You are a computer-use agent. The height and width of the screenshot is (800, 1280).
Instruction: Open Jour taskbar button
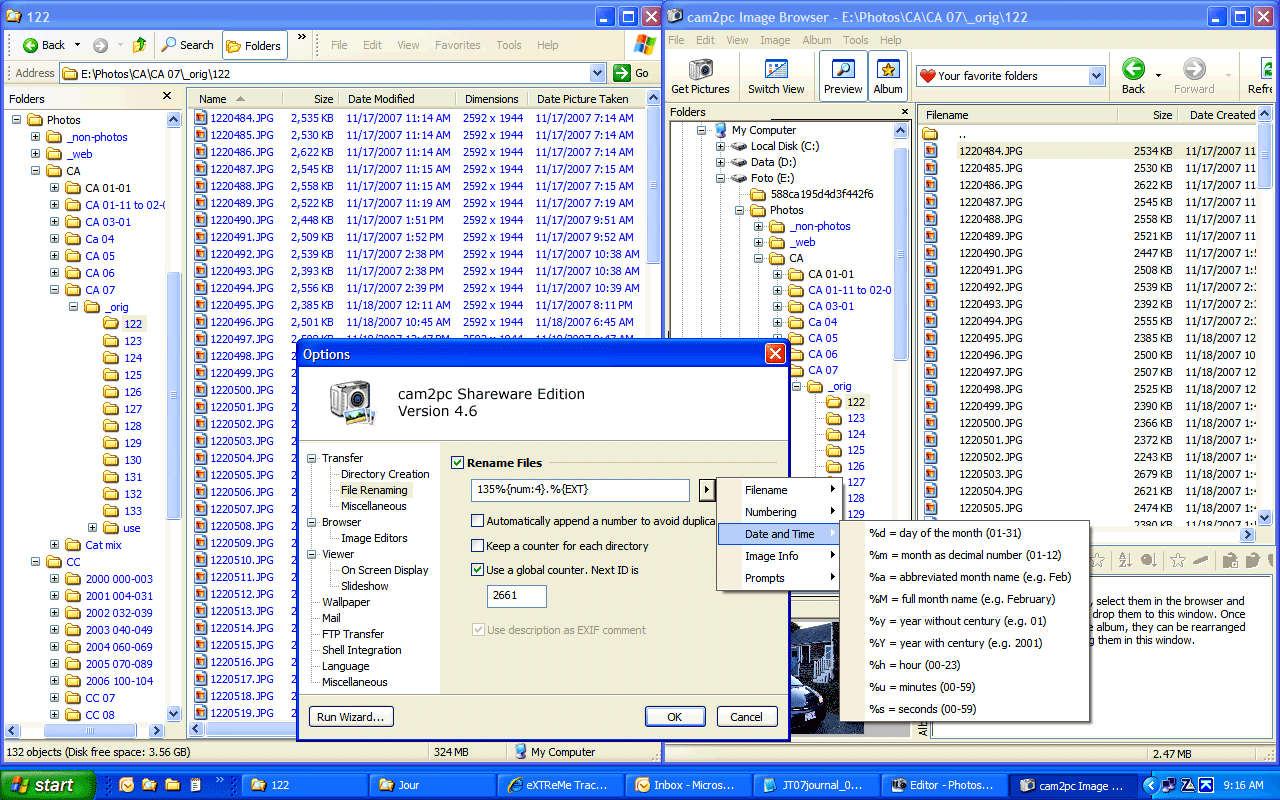click(x=431, y=785)
